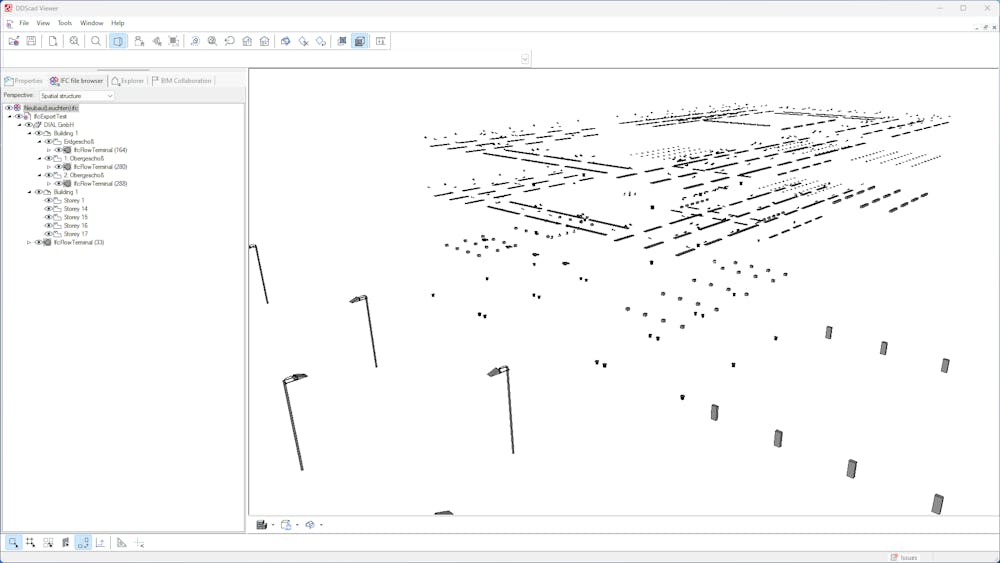Click the dark cube icon left of highlighted cube

(x=342, y=41)
